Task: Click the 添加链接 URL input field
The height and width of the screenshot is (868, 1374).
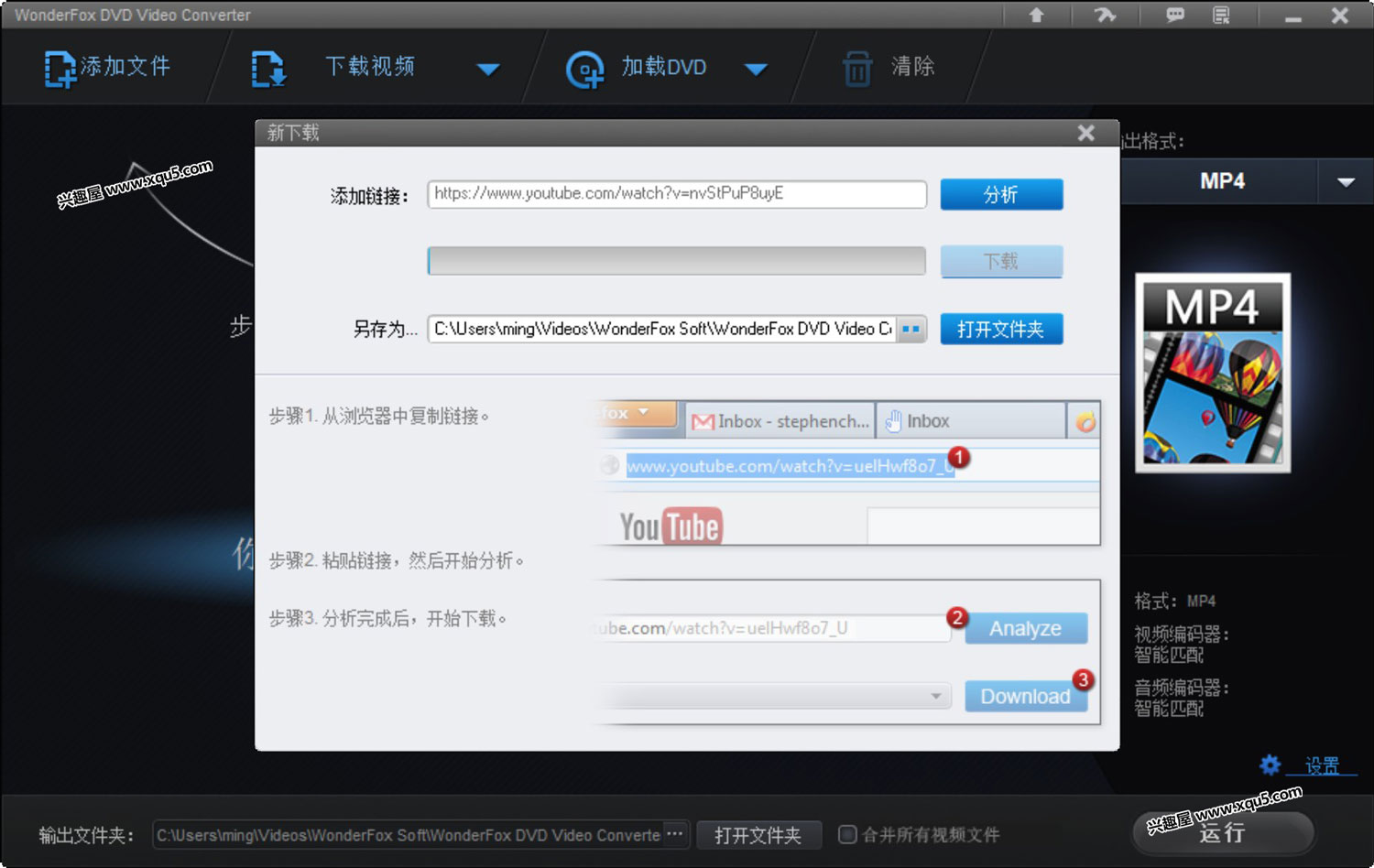Action: click(x=677, y=194)
